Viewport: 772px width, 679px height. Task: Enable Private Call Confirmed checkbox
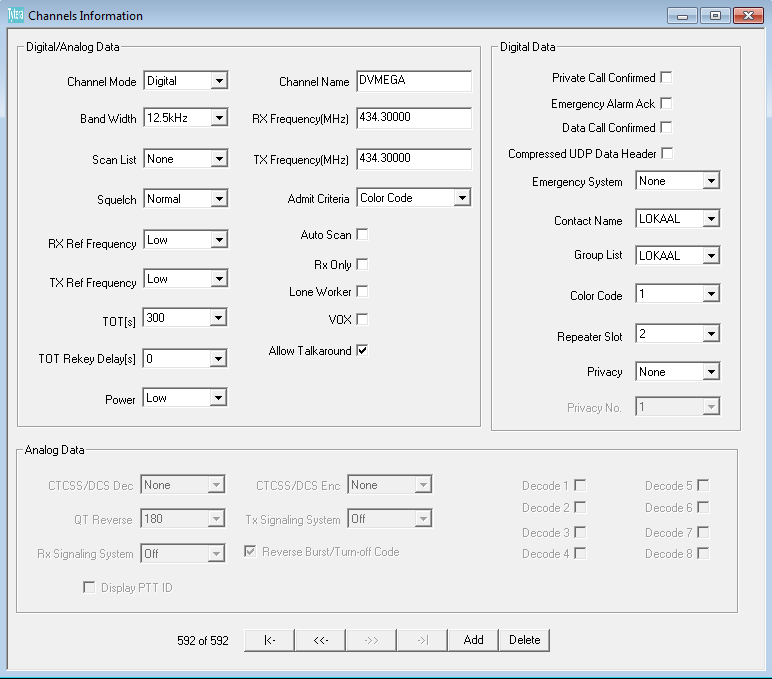pyautogui.click(x=666, y=78)
